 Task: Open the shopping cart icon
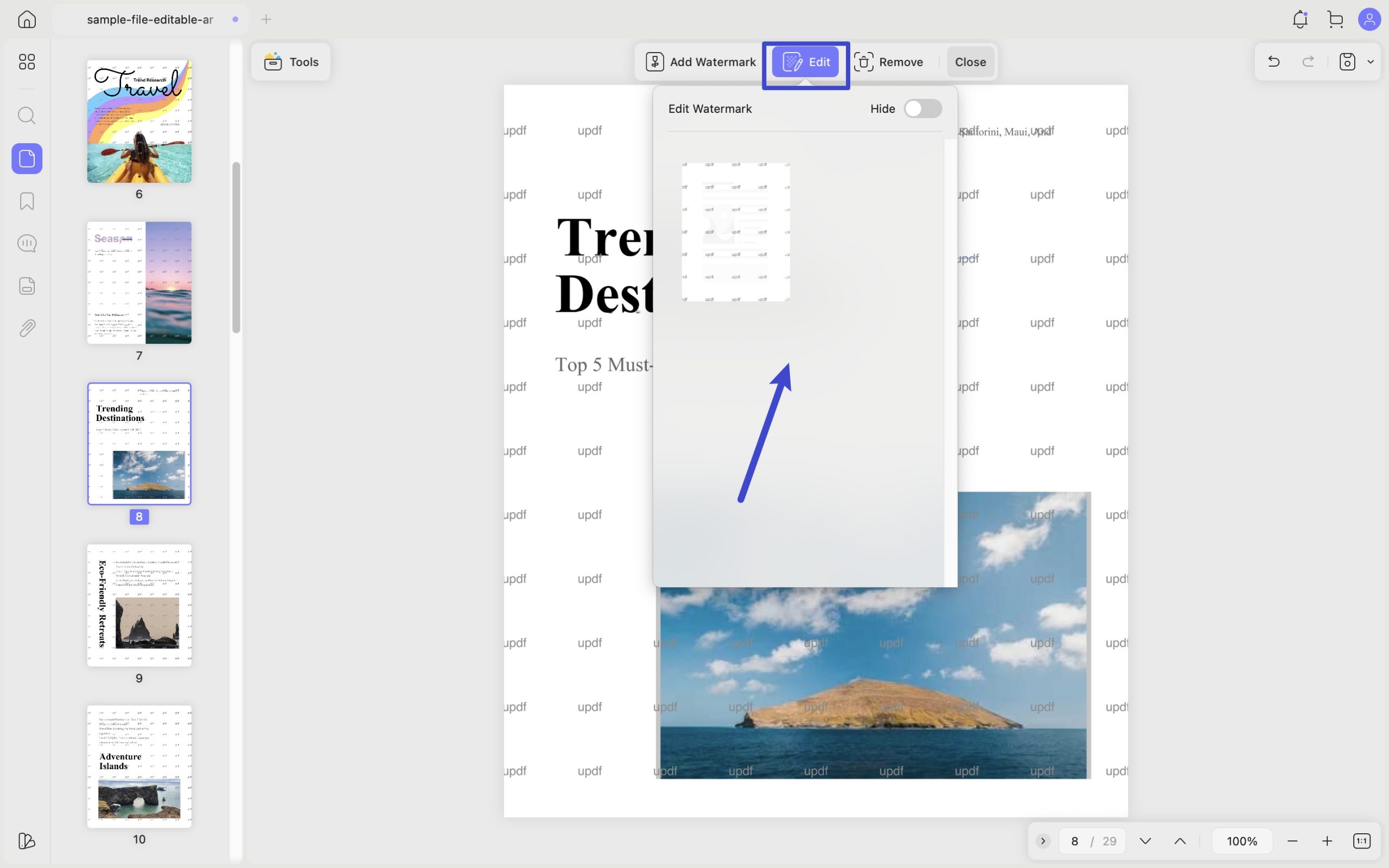click(1335, 19)
